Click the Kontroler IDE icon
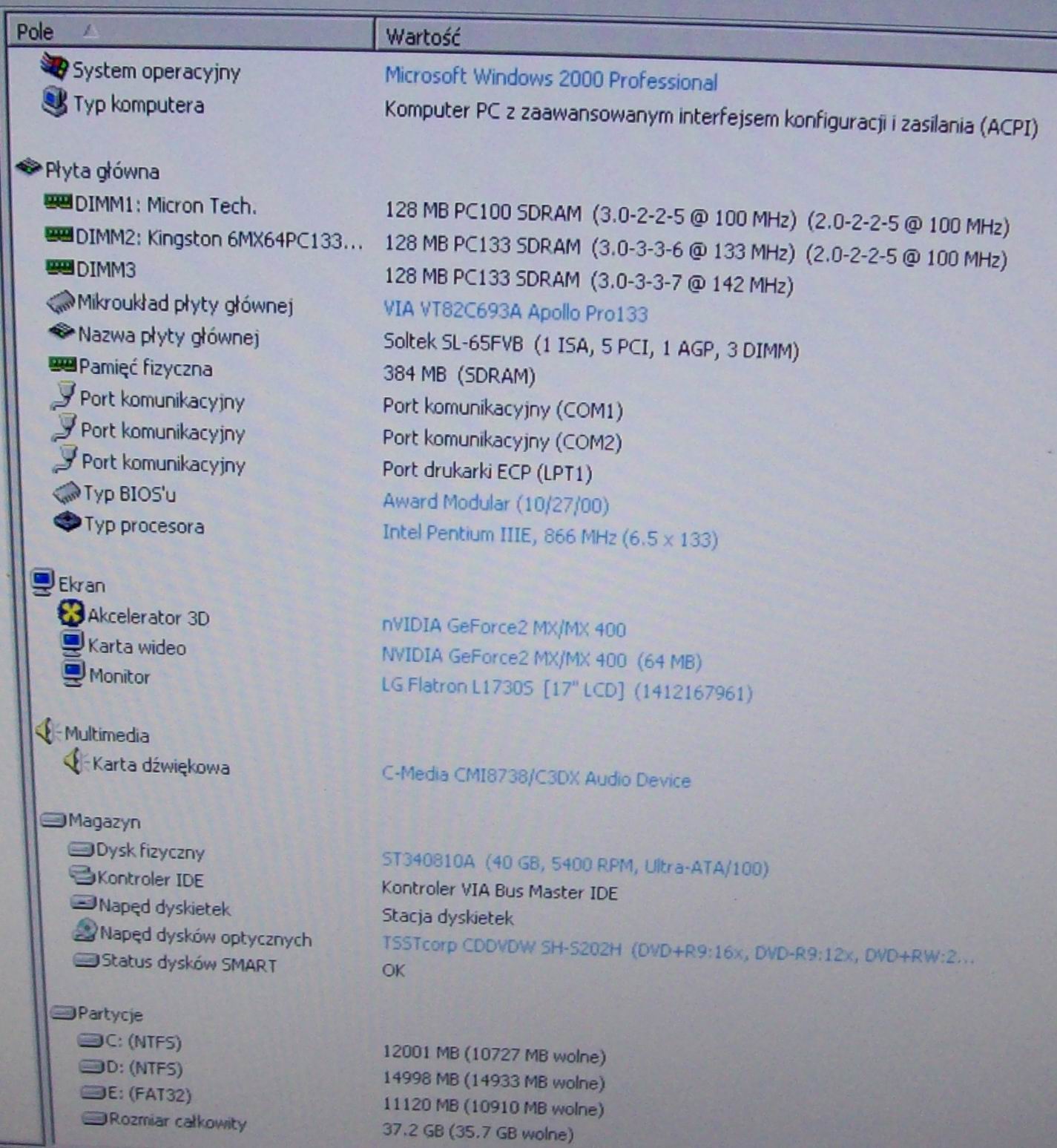 82,876
